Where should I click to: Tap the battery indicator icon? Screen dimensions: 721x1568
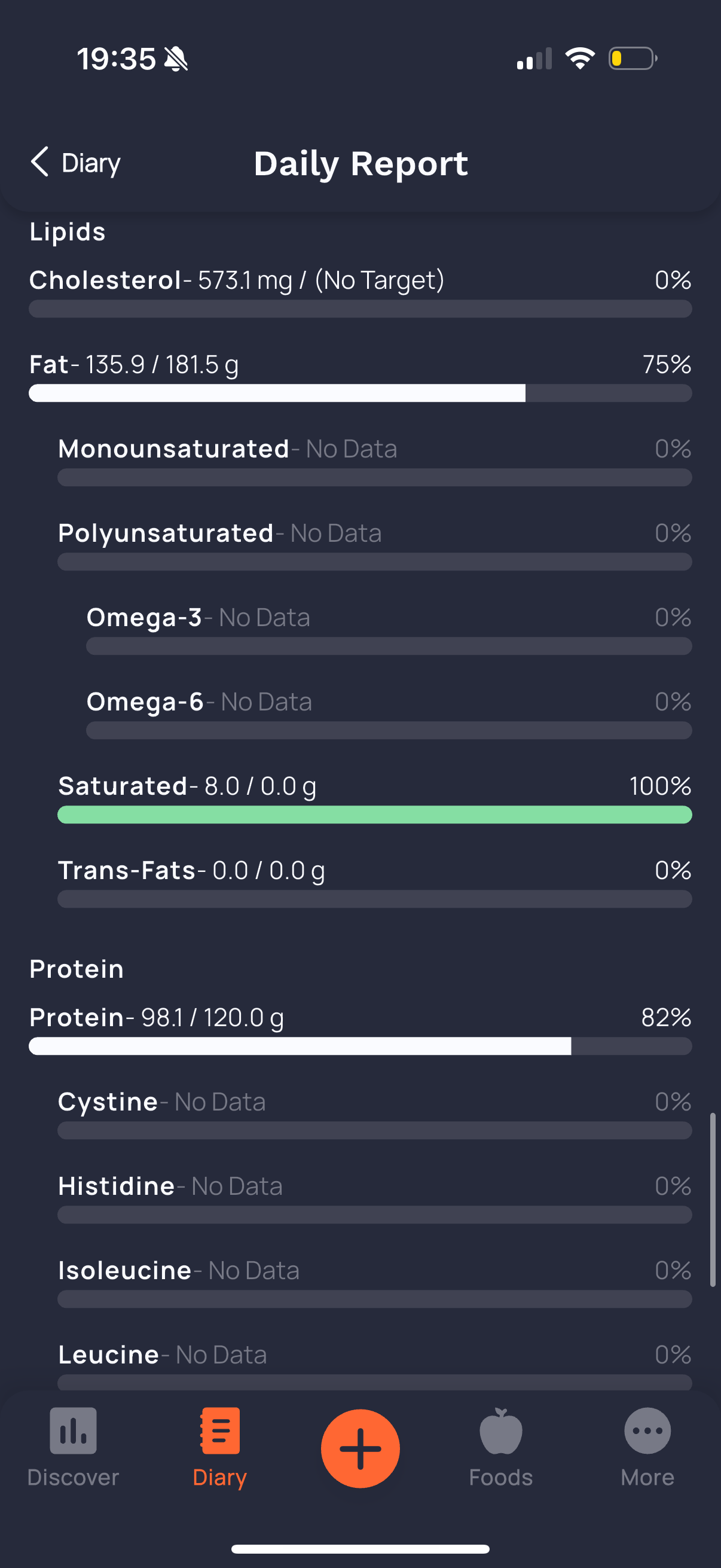click(x=633, y=59)
